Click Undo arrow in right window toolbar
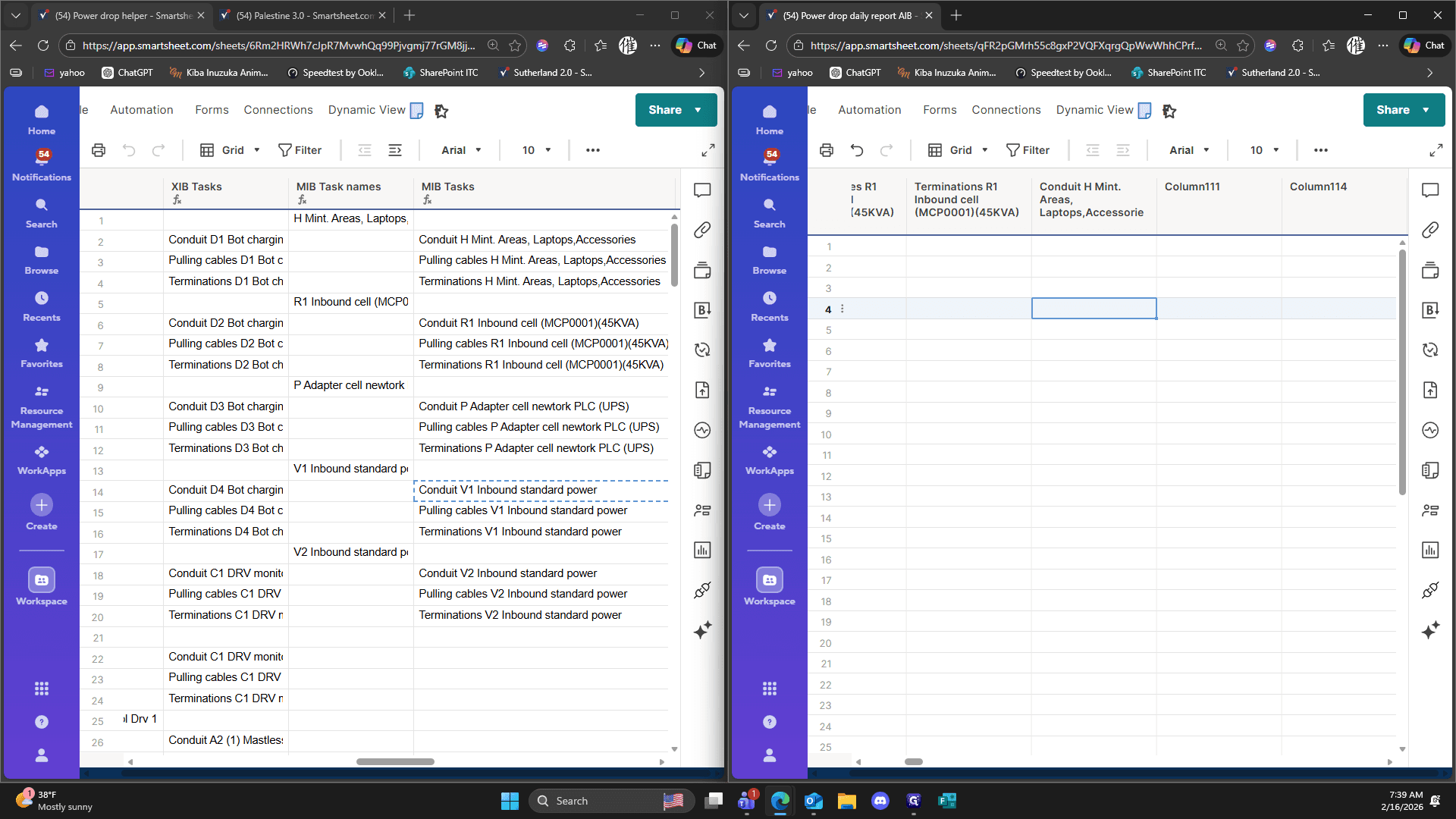Image resolution: width=1456 pixels, height=819 pixels. pyautogui.click(x=857, y=150)
